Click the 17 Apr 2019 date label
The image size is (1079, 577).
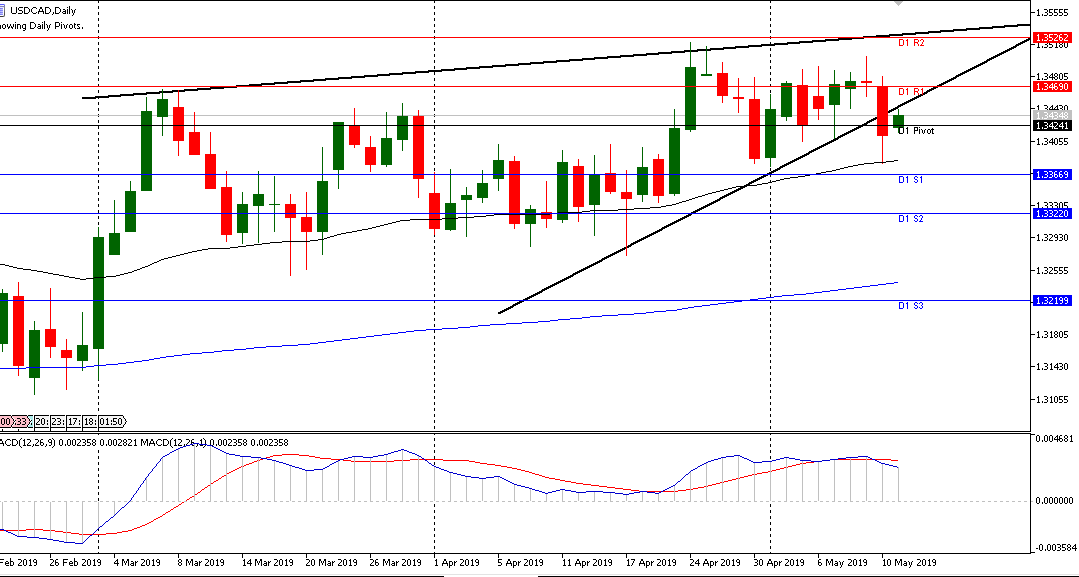[x=651, y=563]
